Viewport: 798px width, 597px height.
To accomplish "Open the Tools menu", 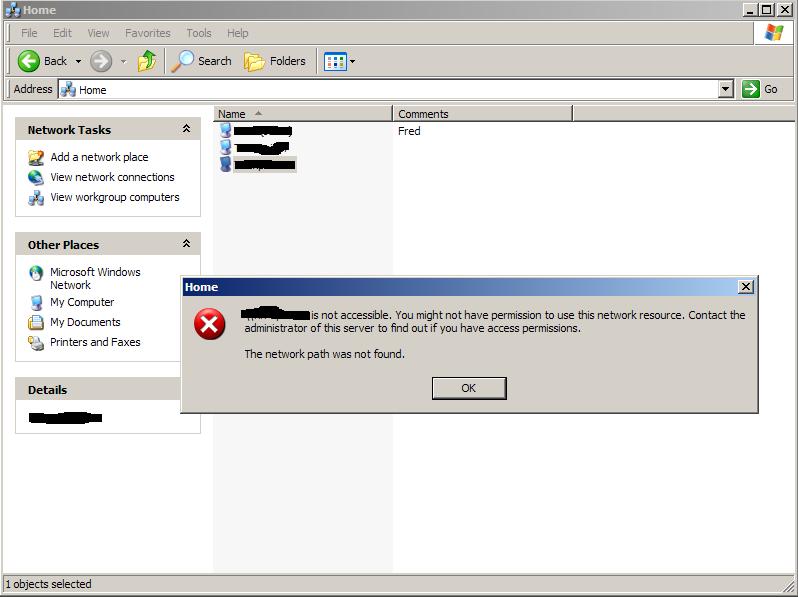I will (x=198, y=33).
